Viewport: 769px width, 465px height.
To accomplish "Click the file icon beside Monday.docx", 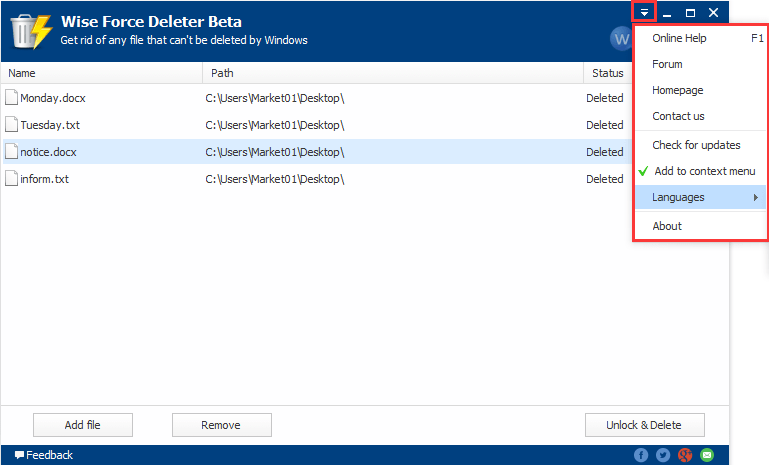I will point(12,98).
